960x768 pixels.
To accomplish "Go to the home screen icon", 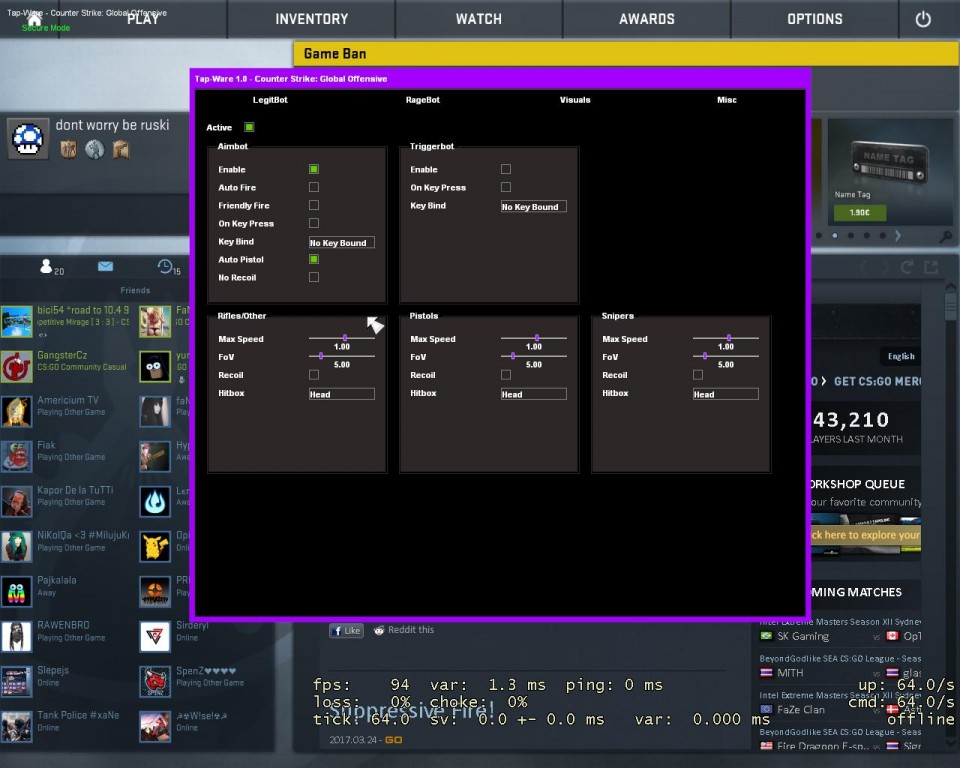I will pyautogui.click(x=34, y=19).
